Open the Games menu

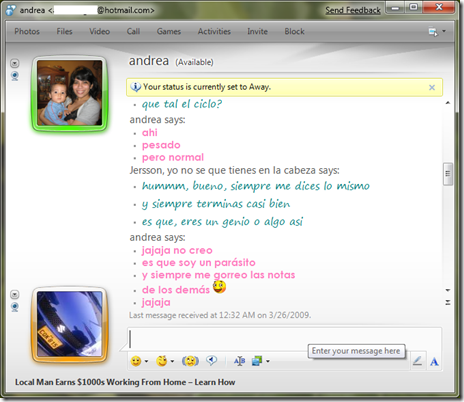(x=169, y=31)
